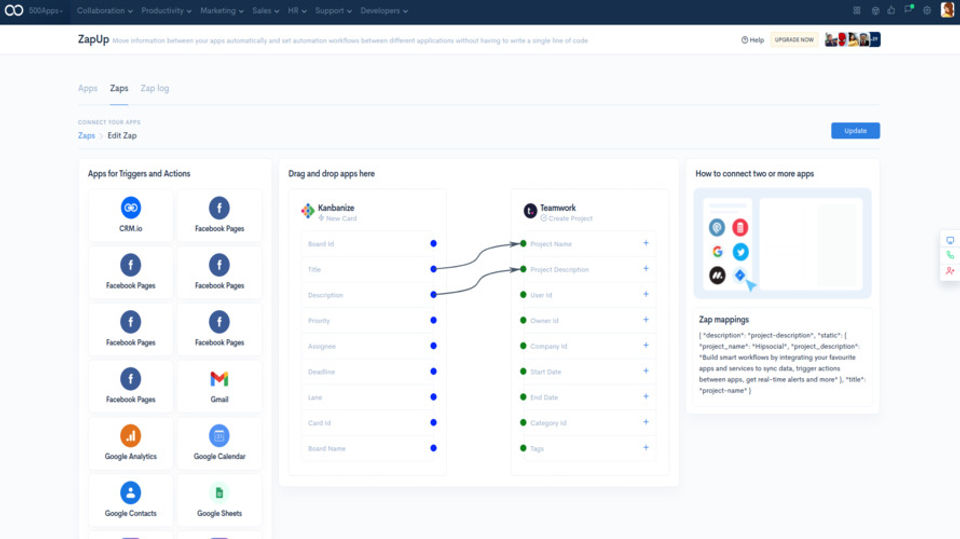
Task: Select the CRM.io app icon
Action: click(130, 208)
